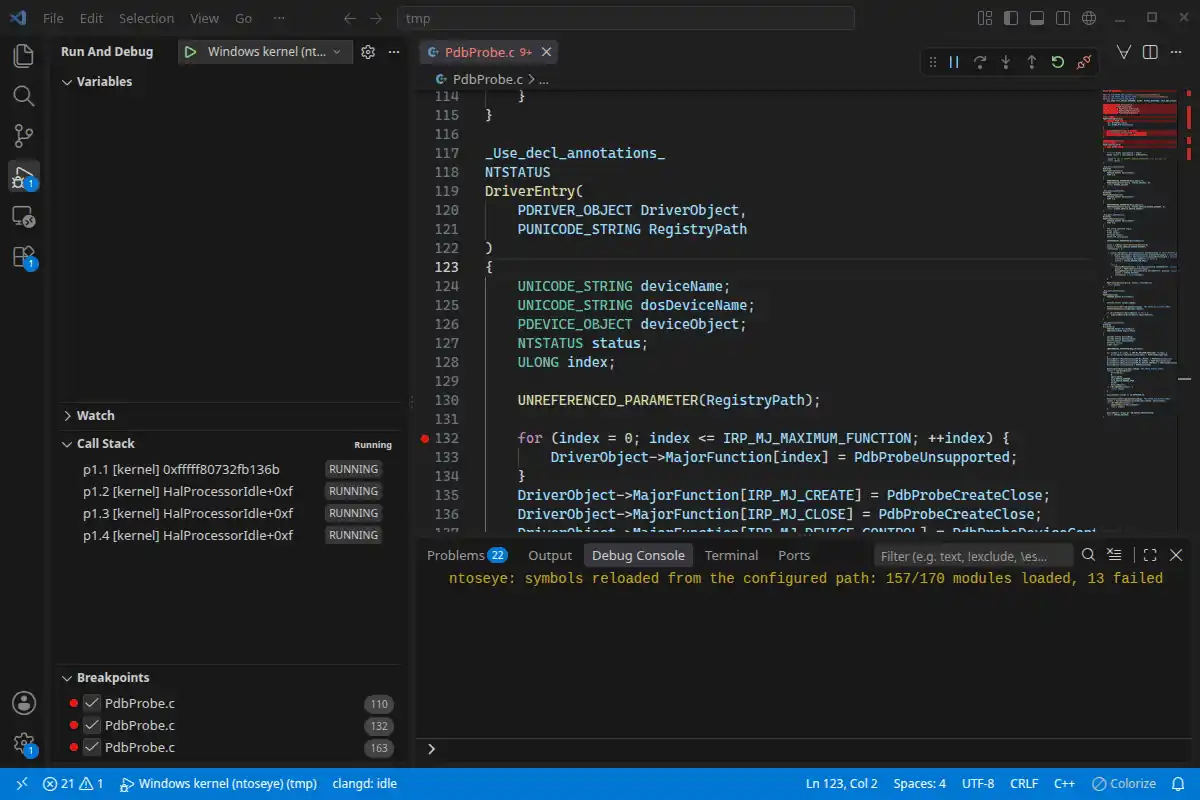Switch to the Output tab
Screen dimensions: 1200x800
point(550,555)
